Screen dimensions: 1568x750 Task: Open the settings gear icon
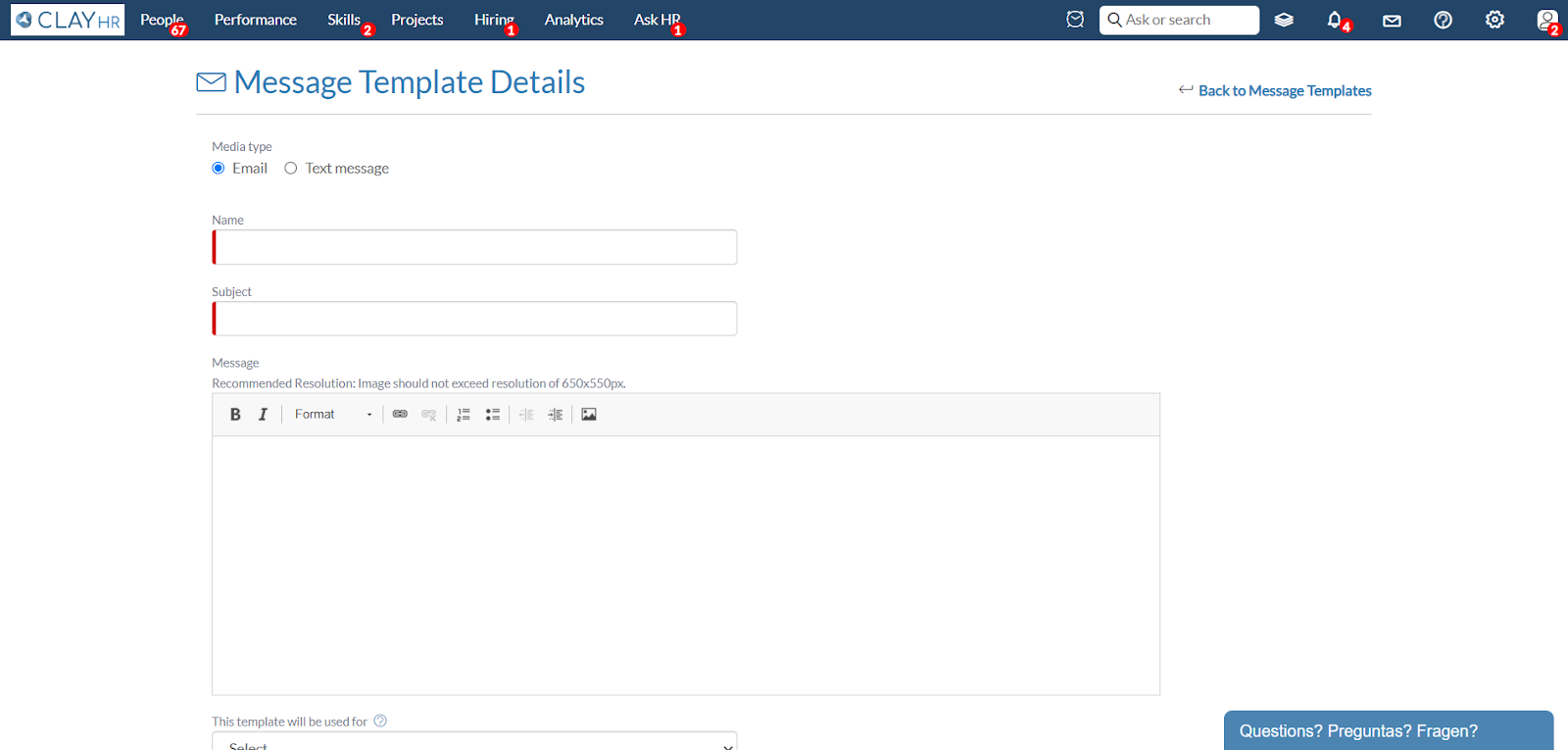coord(1494,20)
